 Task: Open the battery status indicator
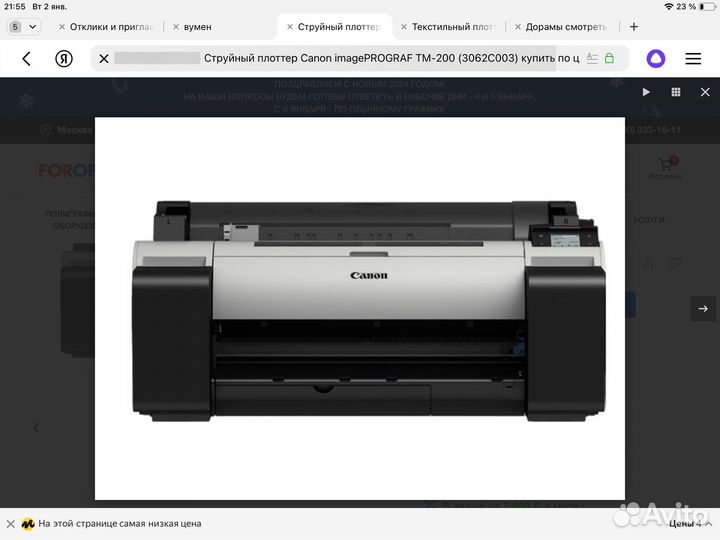point(708,6)
